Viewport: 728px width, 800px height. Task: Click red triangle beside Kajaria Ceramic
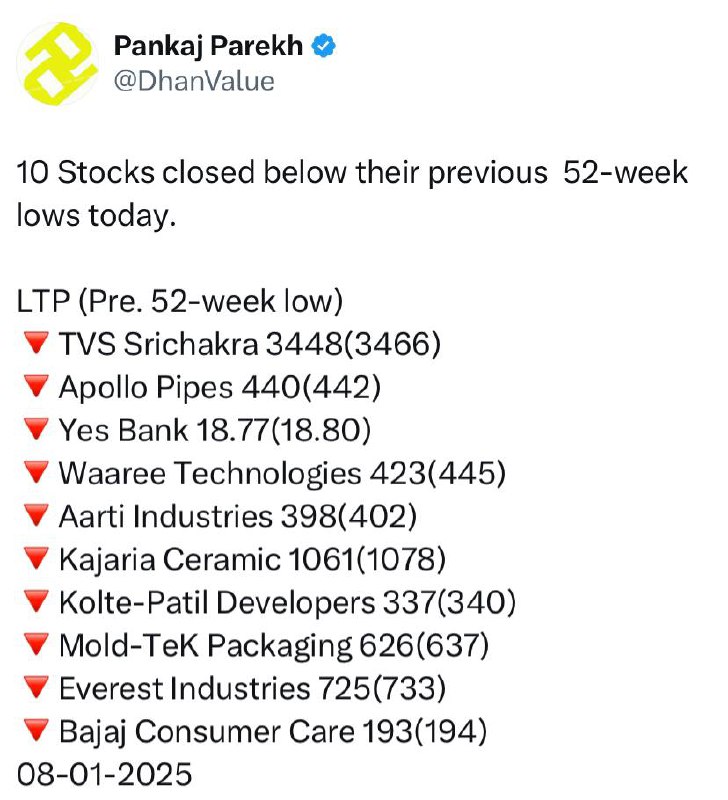pyautogui.click(x=36, y=558)
